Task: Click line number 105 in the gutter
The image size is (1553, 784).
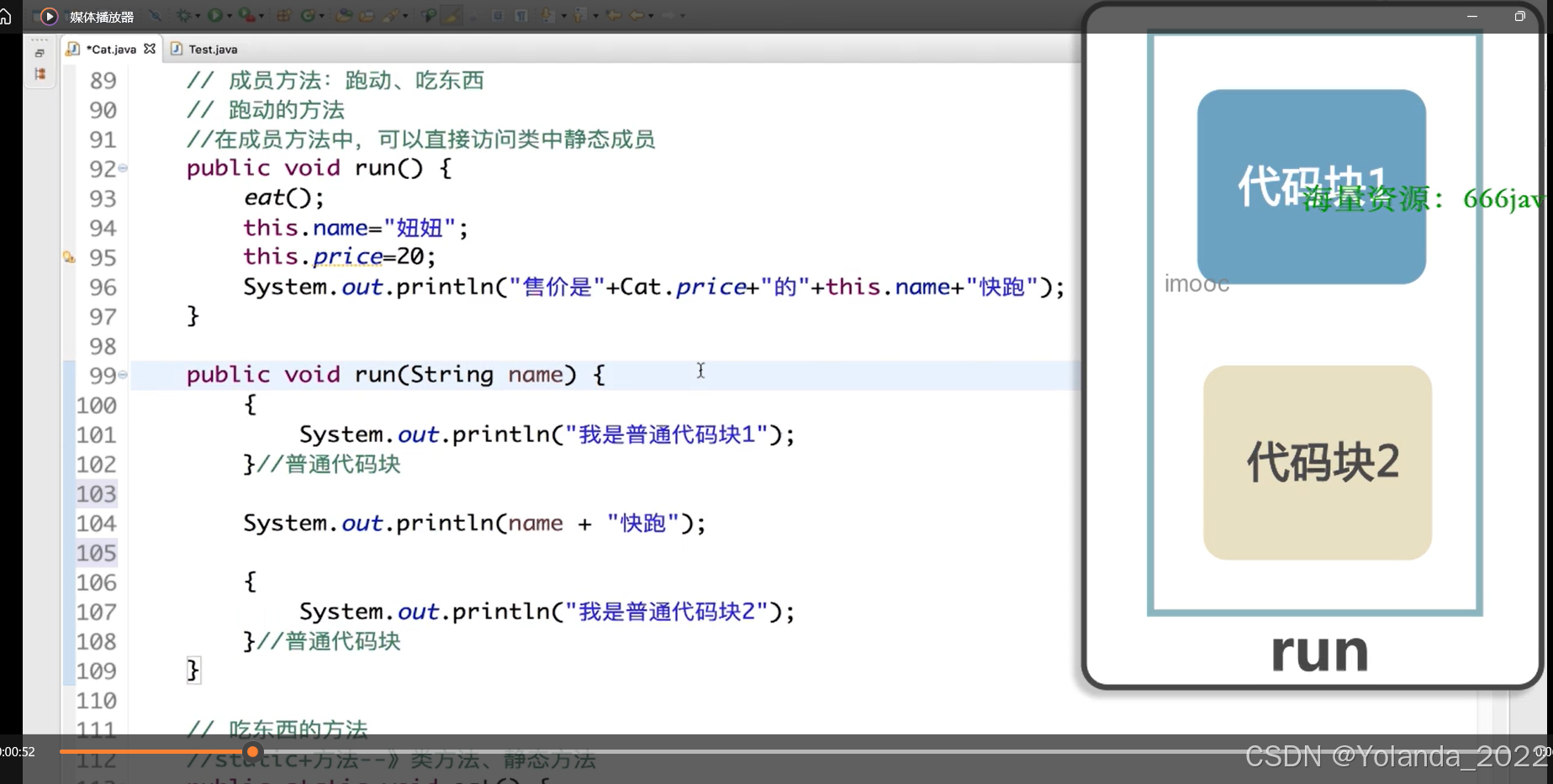Action: tap(97, 553)
